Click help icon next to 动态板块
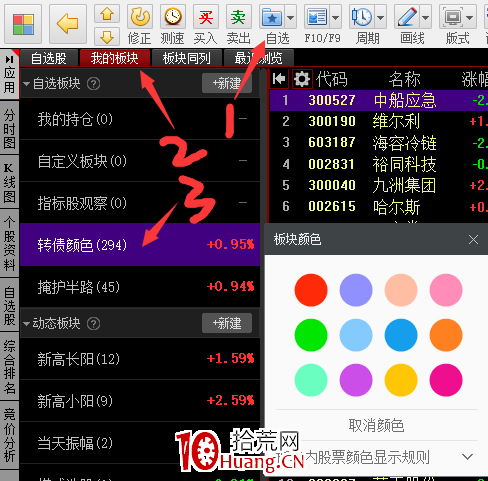The height and width of the screenshot is (481, 488). (93, 324)
